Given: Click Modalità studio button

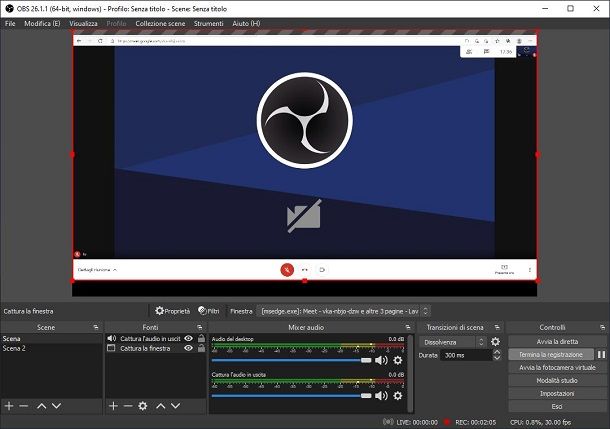Looking at the screenshot, I should [x=557, y=380].
